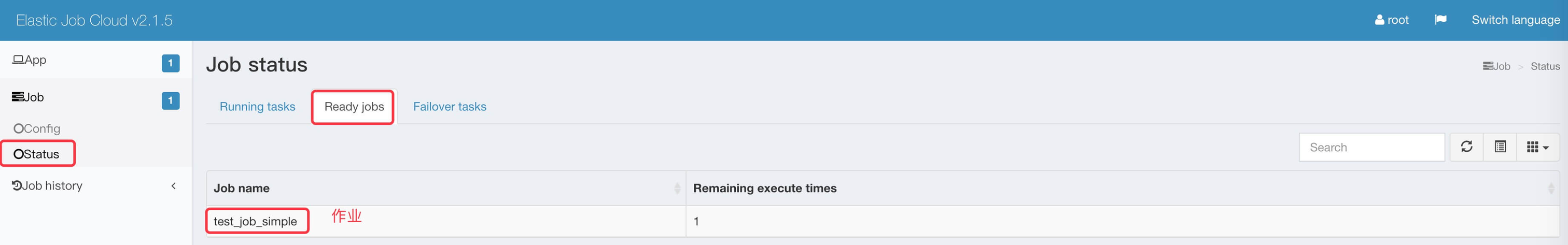Open the columns grid dropdown
This screenshot has height=245, width=1568.
click(x=1537, y=147)
